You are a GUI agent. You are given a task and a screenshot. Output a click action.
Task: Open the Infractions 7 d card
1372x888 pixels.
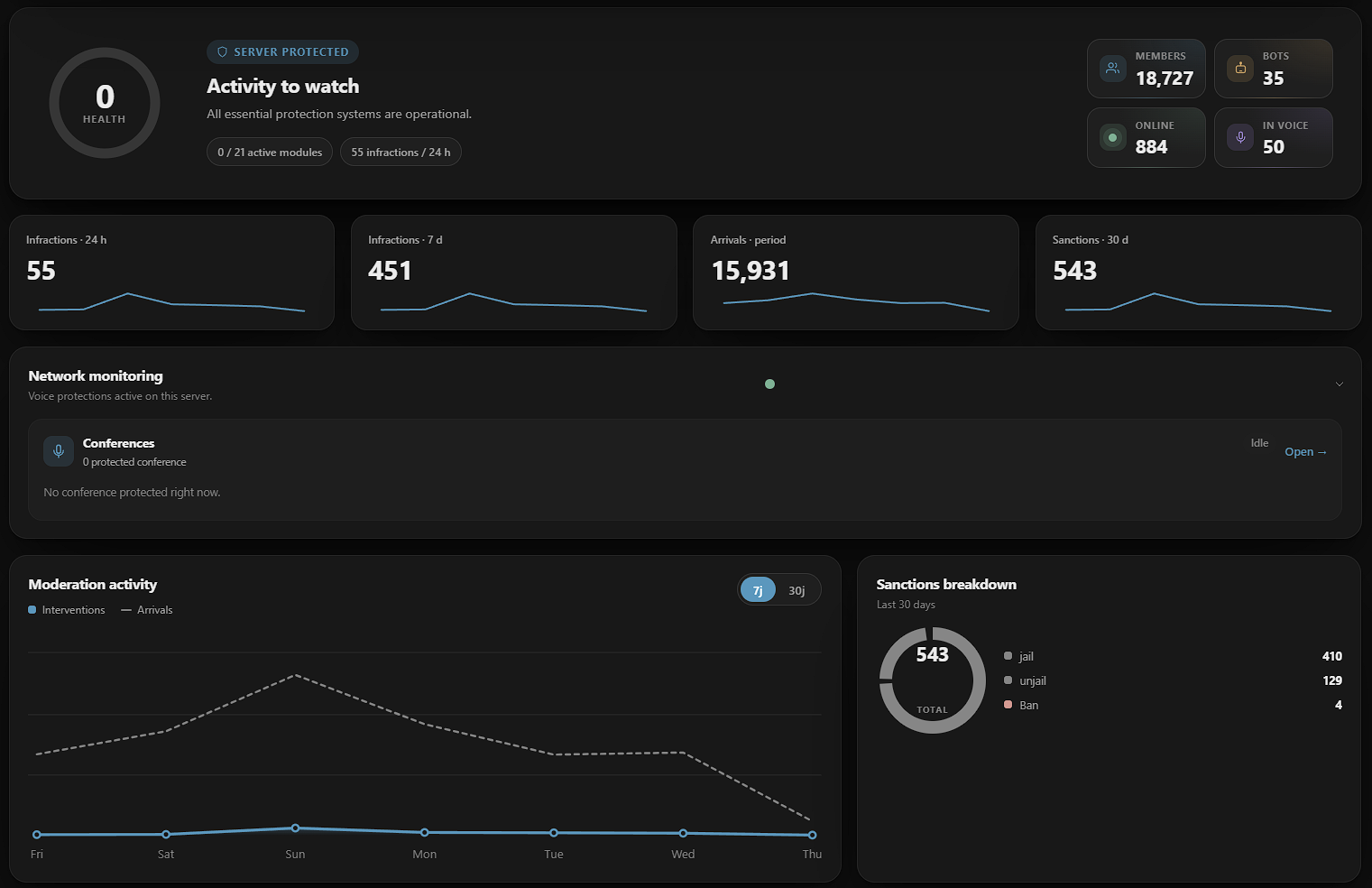click(x=514, y=273)
